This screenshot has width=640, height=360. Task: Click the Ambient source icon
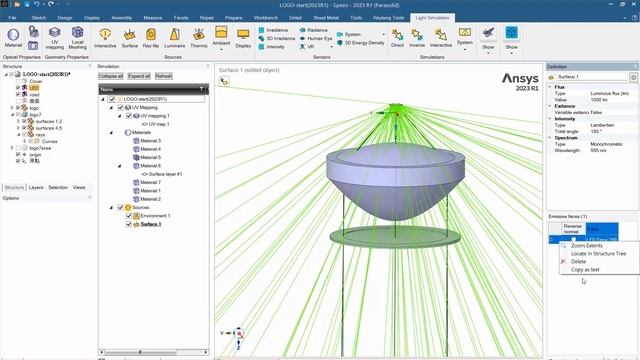221,32
